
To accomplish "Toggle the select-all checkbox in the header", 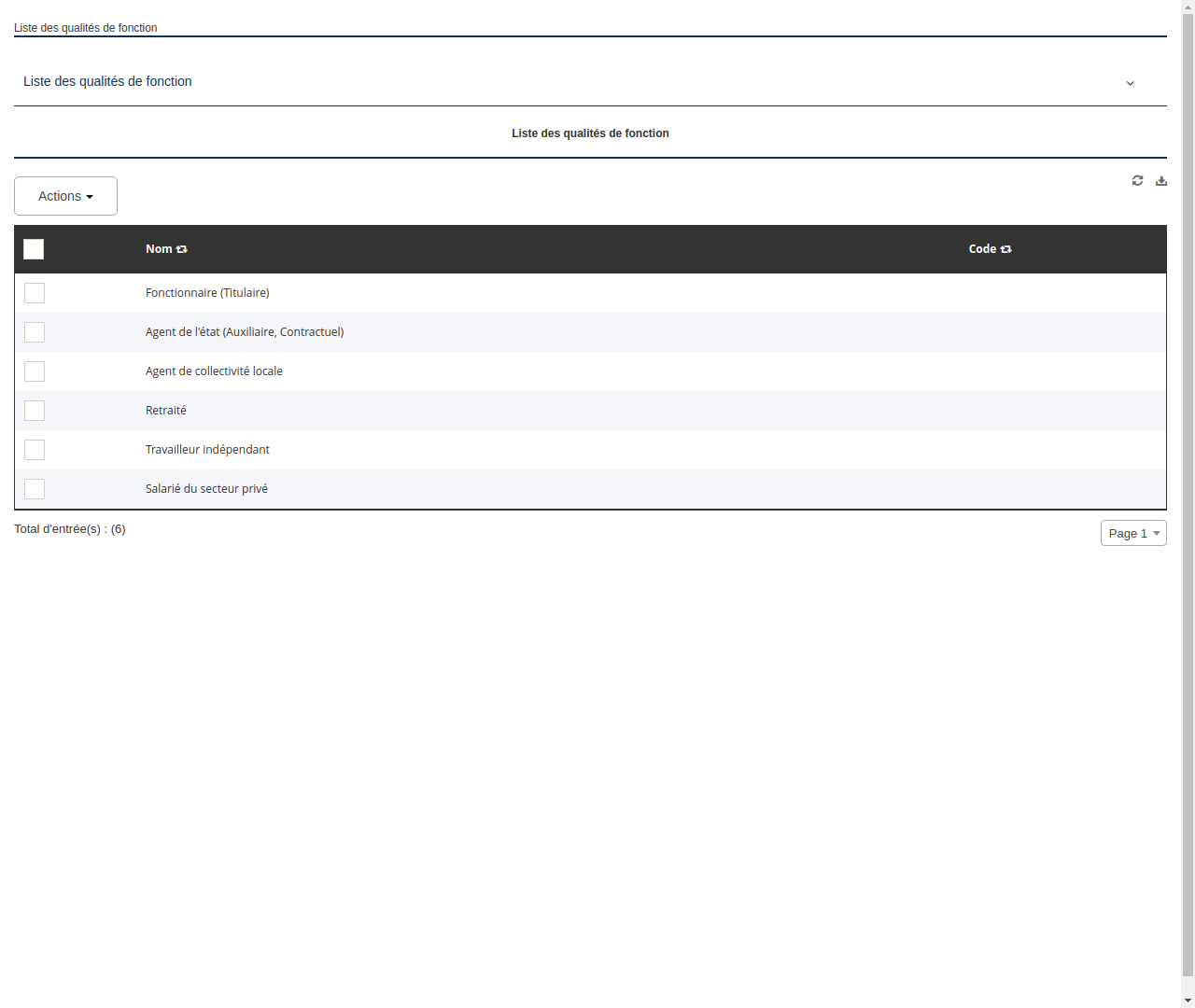I will [x=34, y=249].
